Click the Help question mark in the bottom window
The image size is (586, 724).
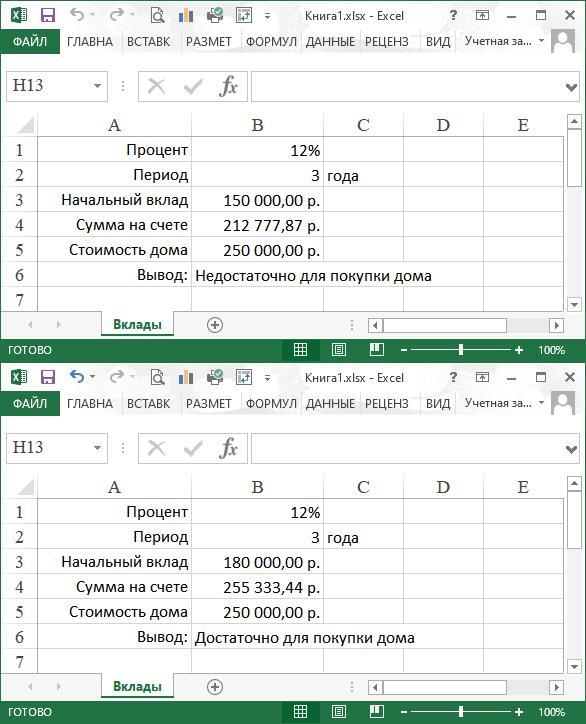pos(453,377)
